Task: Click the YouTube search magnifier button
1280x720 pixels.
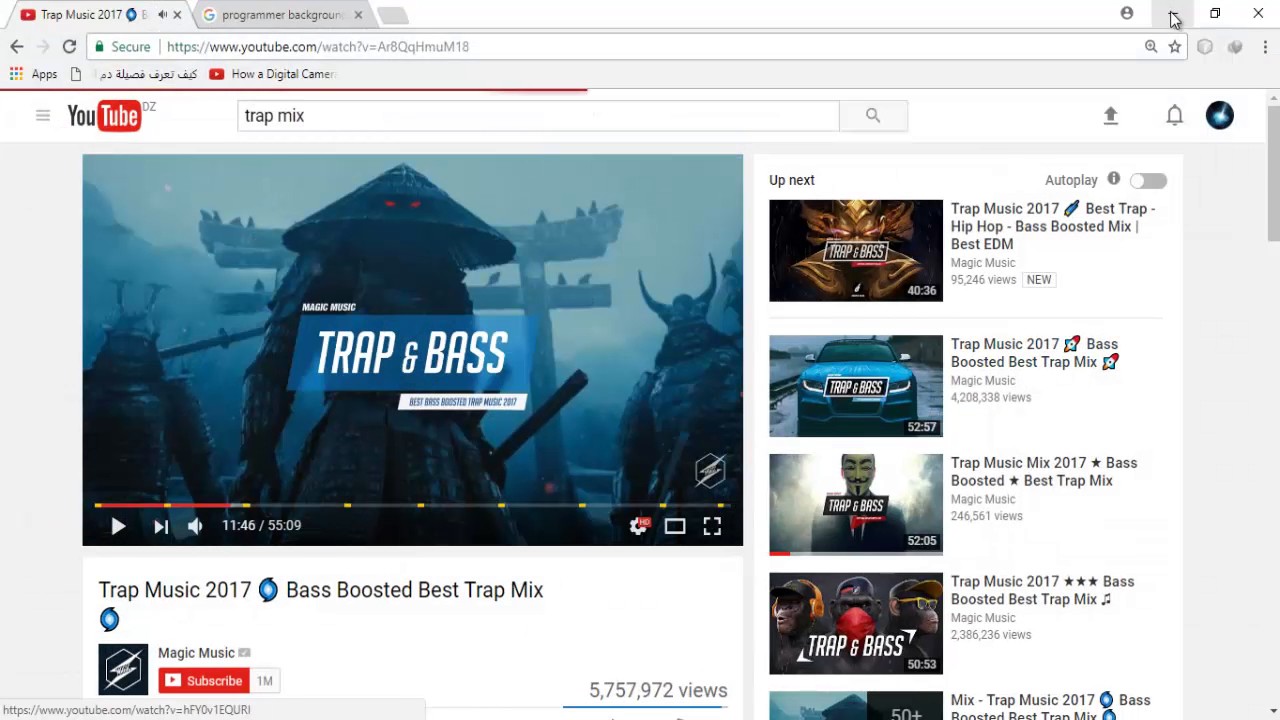Action: coord(873,116)
